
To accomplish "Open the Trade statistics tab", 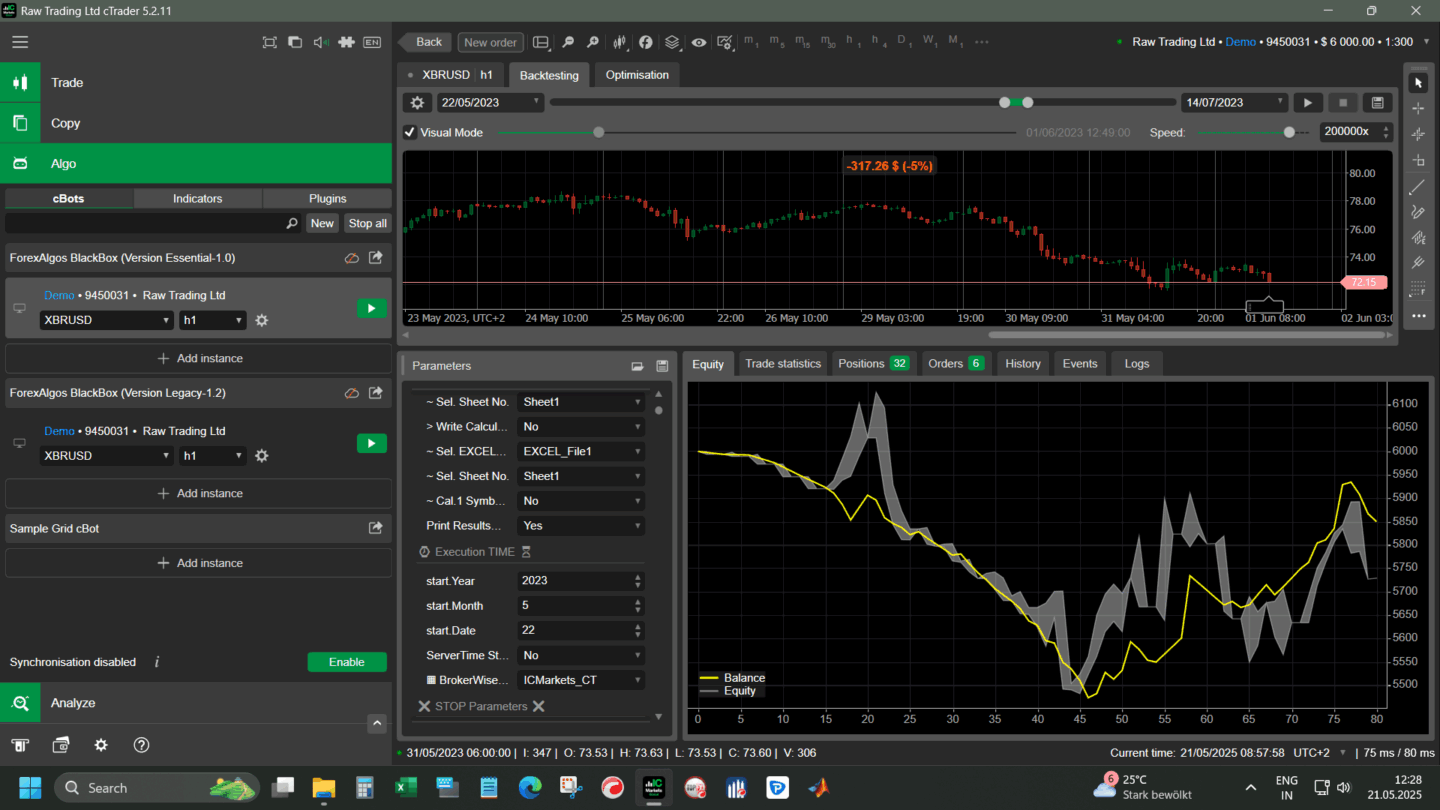I will [x=782, y=364].
